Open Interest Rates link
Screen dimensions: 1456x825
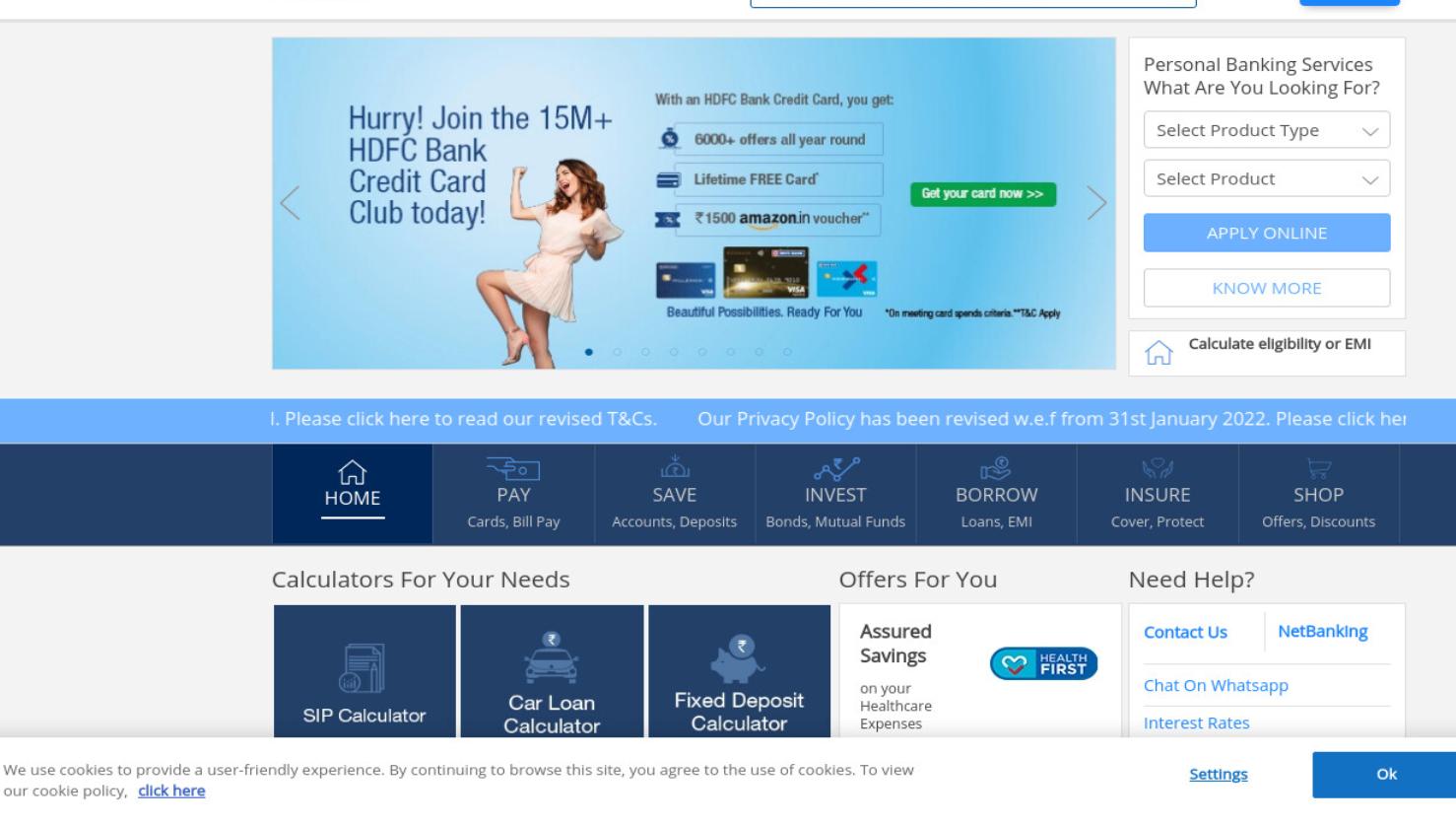click(x=1196, y=723)
